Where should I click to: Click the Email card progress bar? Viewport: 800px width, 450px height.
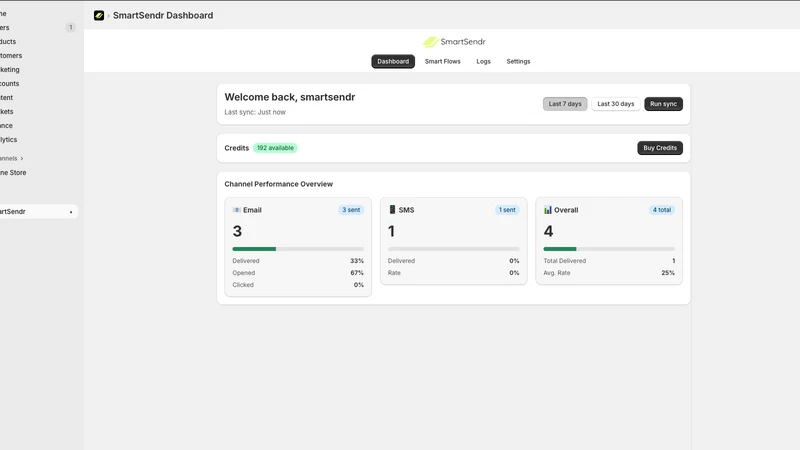(x=298, y=249)
